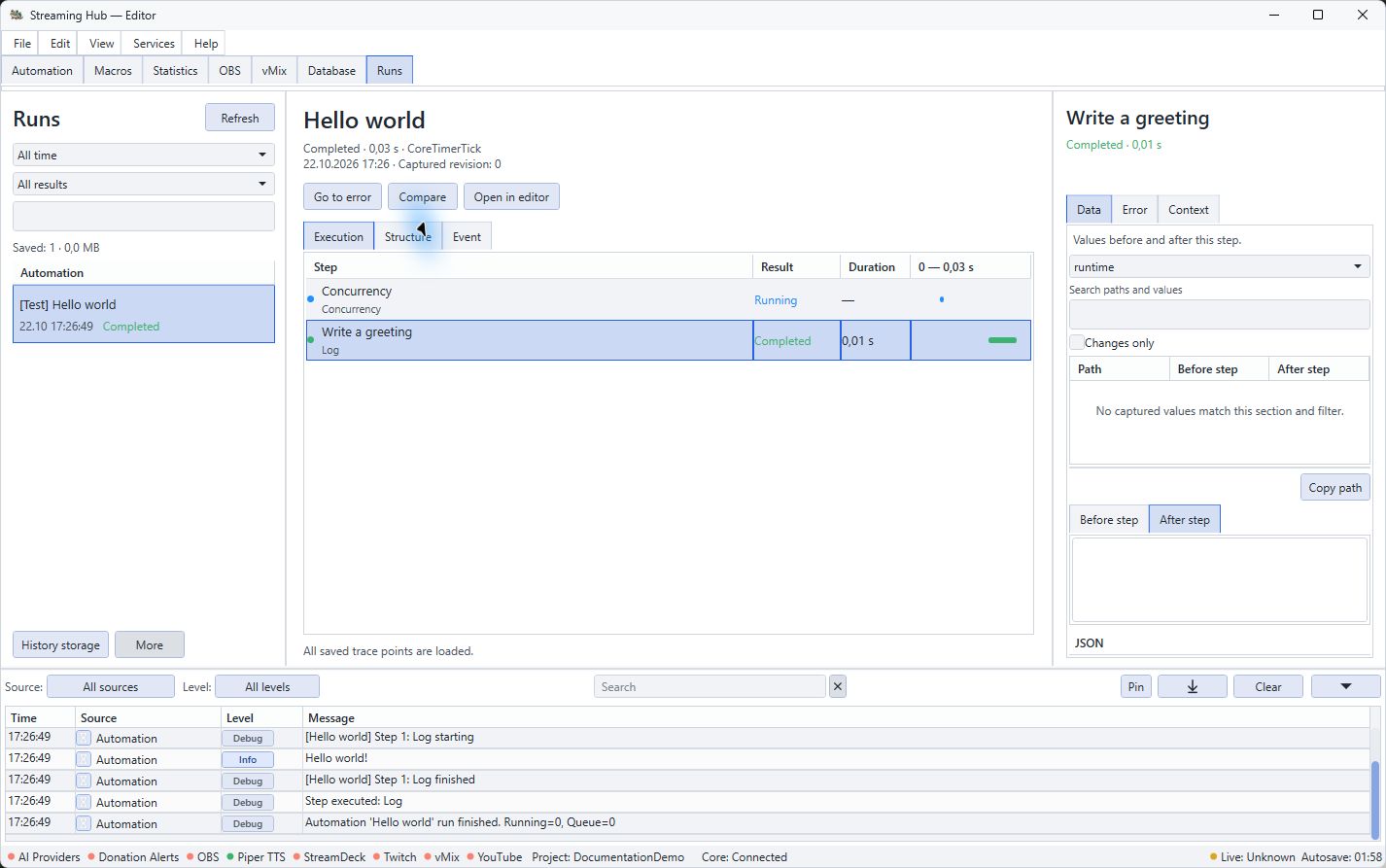Clear the log messages
Image resolution: width=1386 pixels, height=868 pixels.
pyautogui.click(x=1268, y=686)
